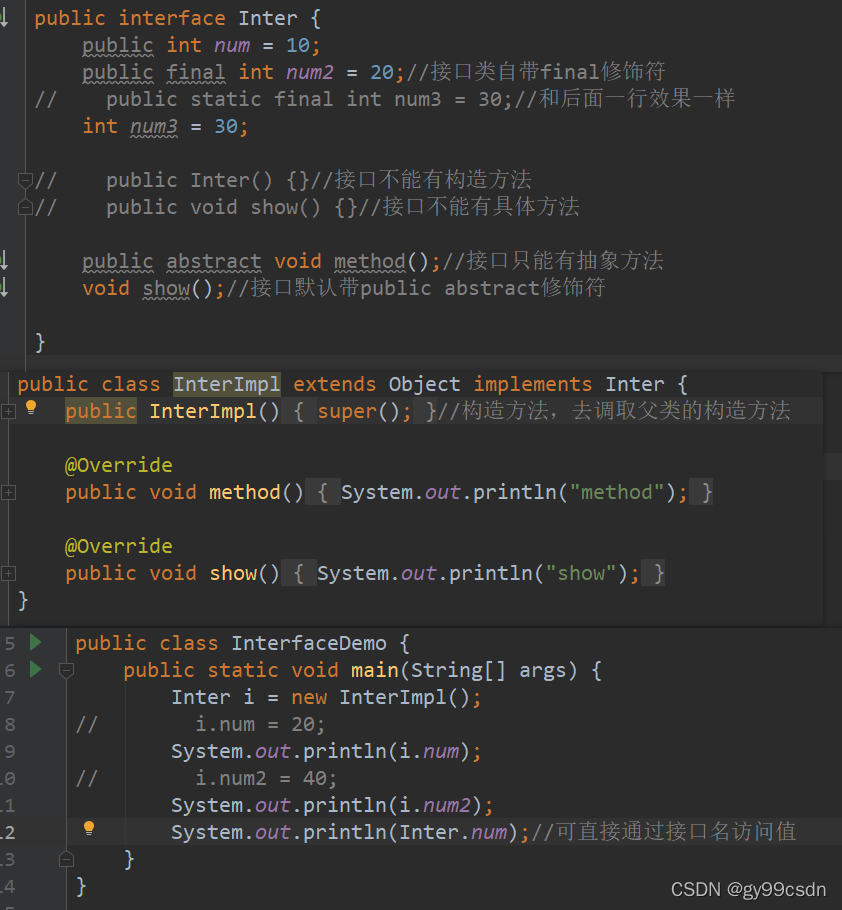Click 'String[] args' parameter
The image size is (842, 910).
488,670
